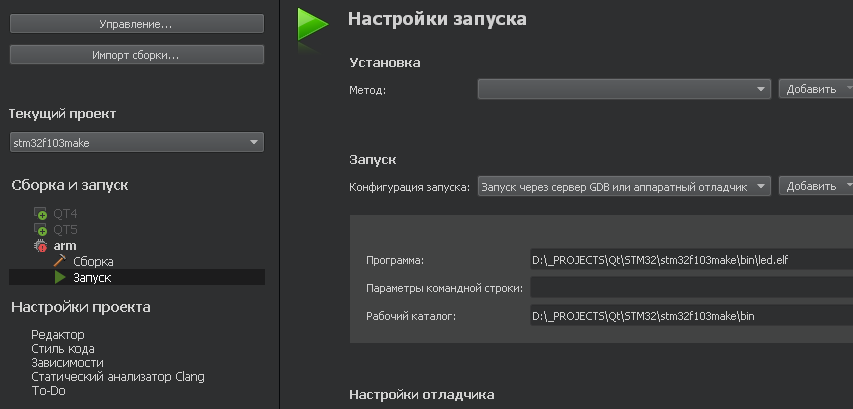Image resolution: width=853 pixels, height=409 pixels.
Task: Open Редактор in project settings
Action: (x=58, y=334)
